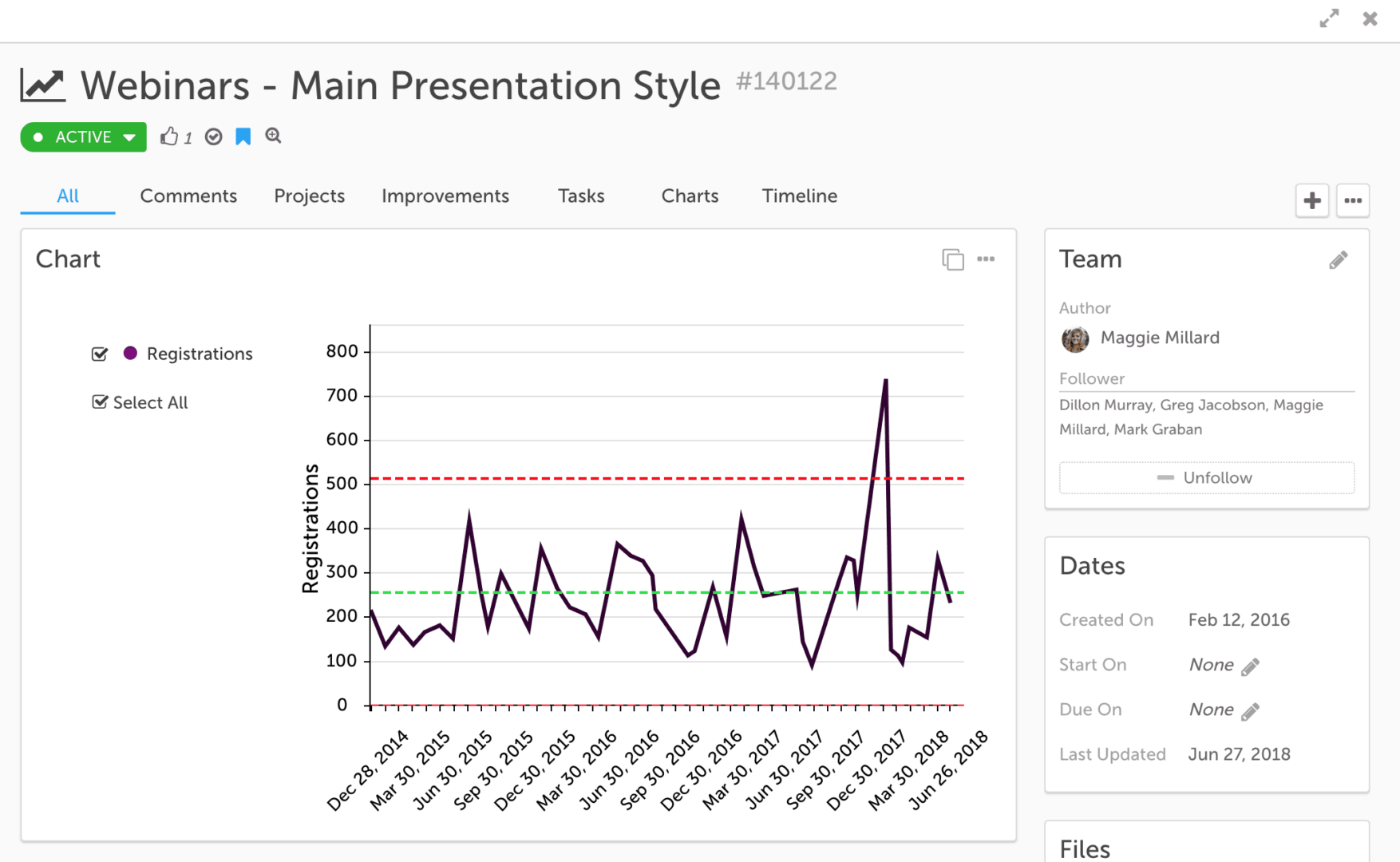Click Maggie Millard's author avatar

click(1075, 338)
